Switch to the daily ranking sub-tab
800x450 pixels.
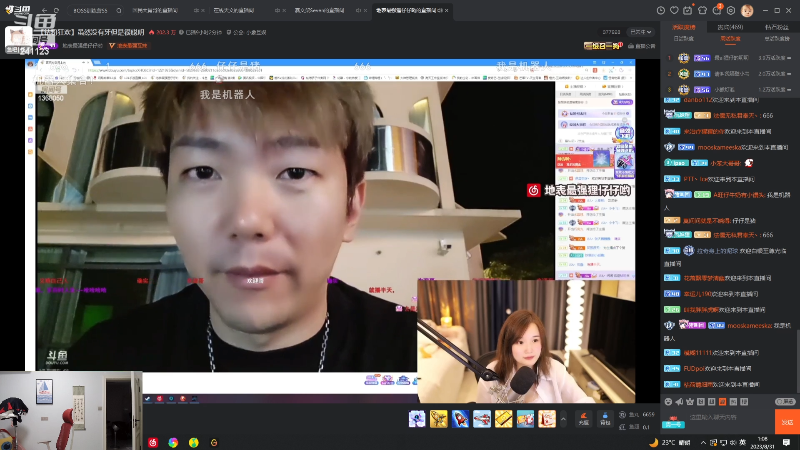point(684,39)
